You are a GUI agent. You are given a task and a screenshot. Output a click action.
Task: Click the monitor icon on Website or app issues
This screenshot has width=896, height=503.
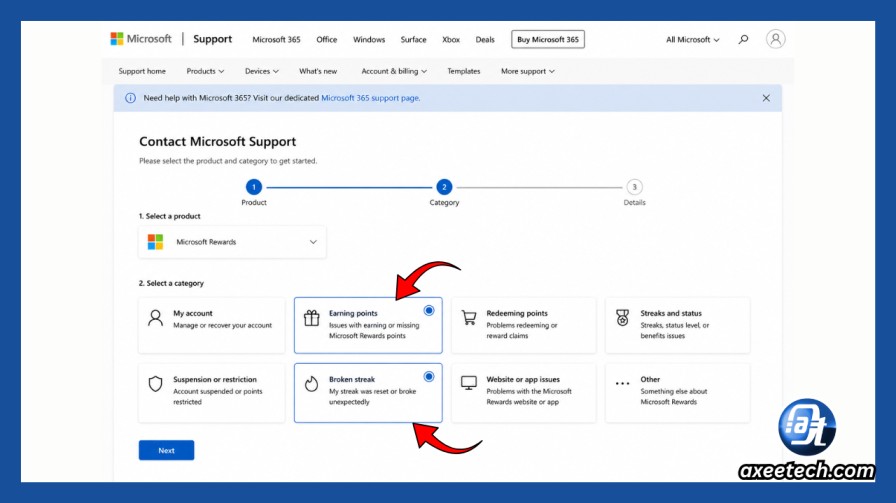tap(469, 383)
